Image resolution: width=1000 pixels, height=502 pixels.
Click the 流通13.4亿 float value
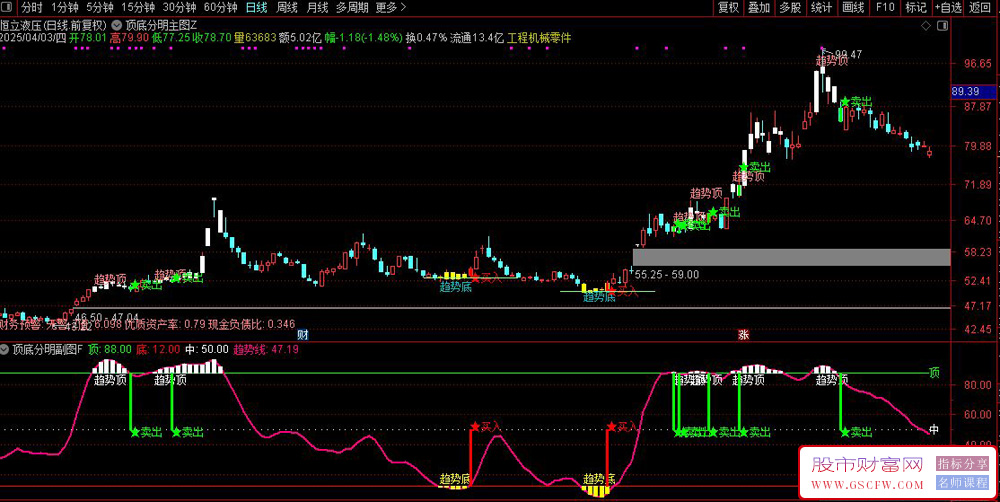[x=478, y=38]
